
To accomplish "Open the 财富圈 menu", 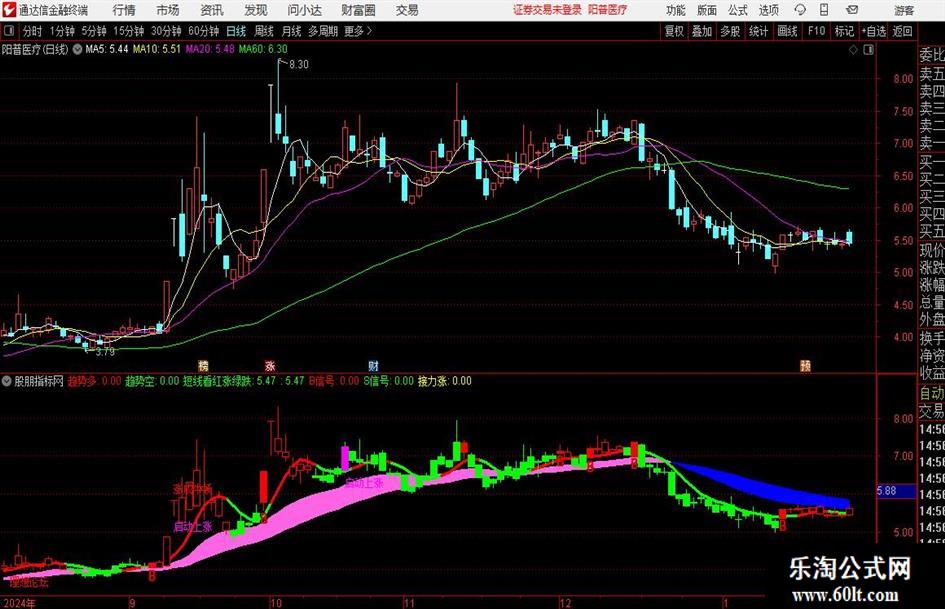I will pyautogui.click(x=358, y=10).
